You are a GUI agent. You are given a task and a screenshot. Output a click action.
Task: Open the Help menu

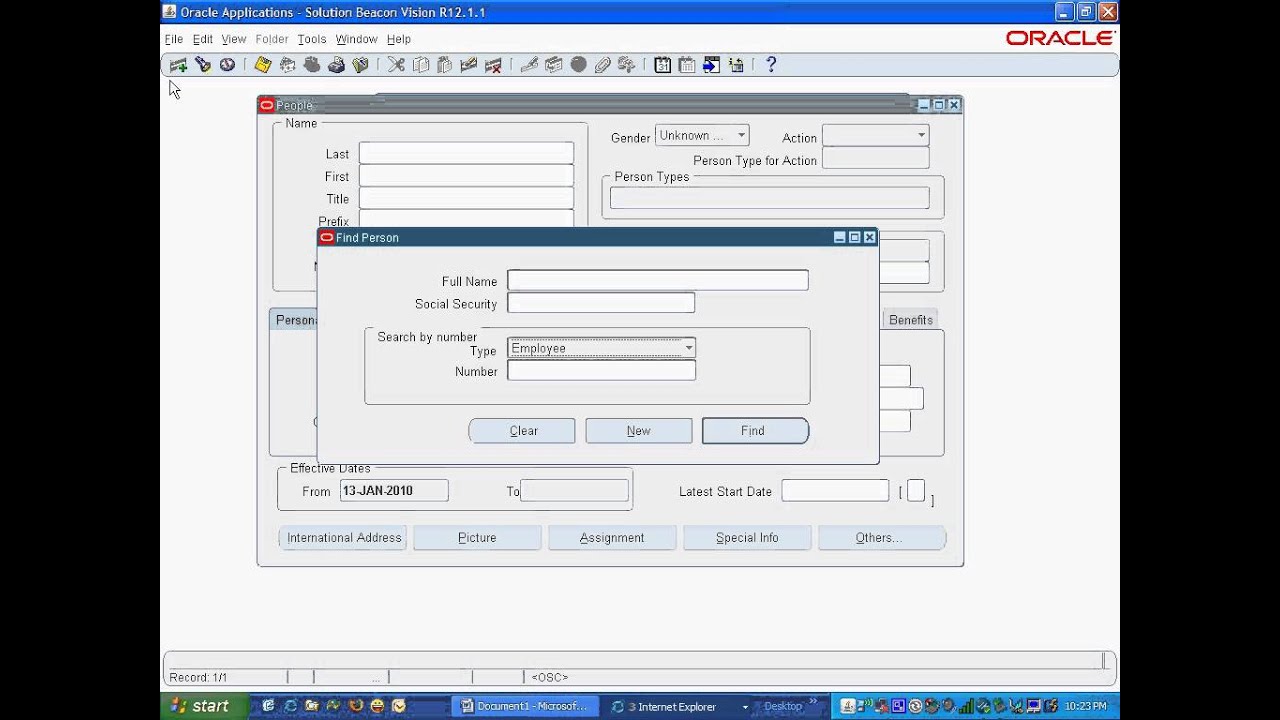click(x=399, y=39)
